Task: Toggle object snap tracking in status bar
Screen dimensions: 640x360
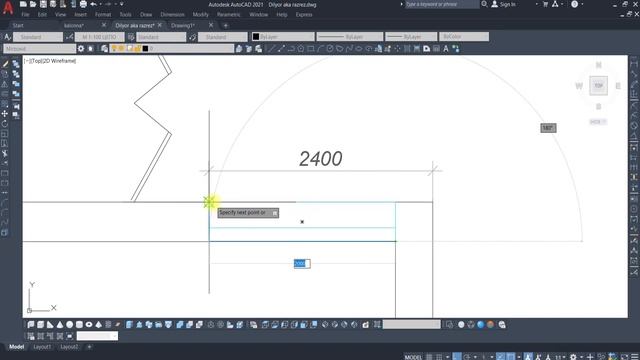Action: pyautogui.click(x=500, y=357)
